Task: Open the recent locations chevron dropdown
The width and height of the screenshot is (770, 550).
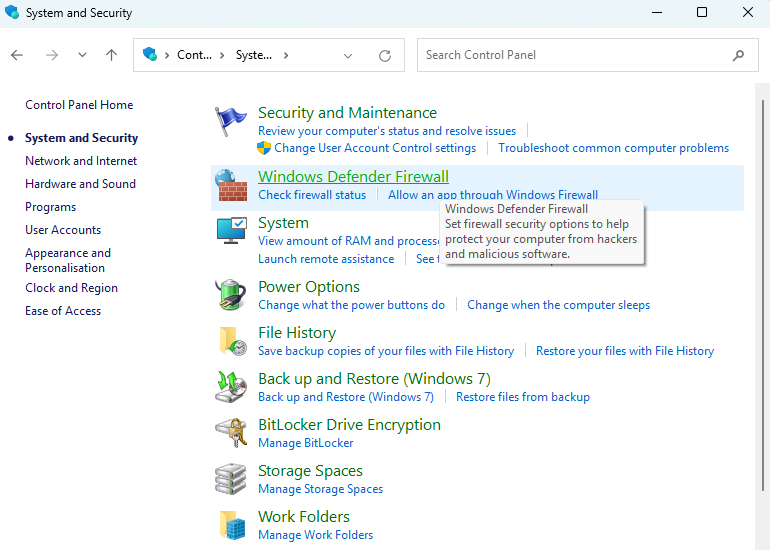Action: 82,56
